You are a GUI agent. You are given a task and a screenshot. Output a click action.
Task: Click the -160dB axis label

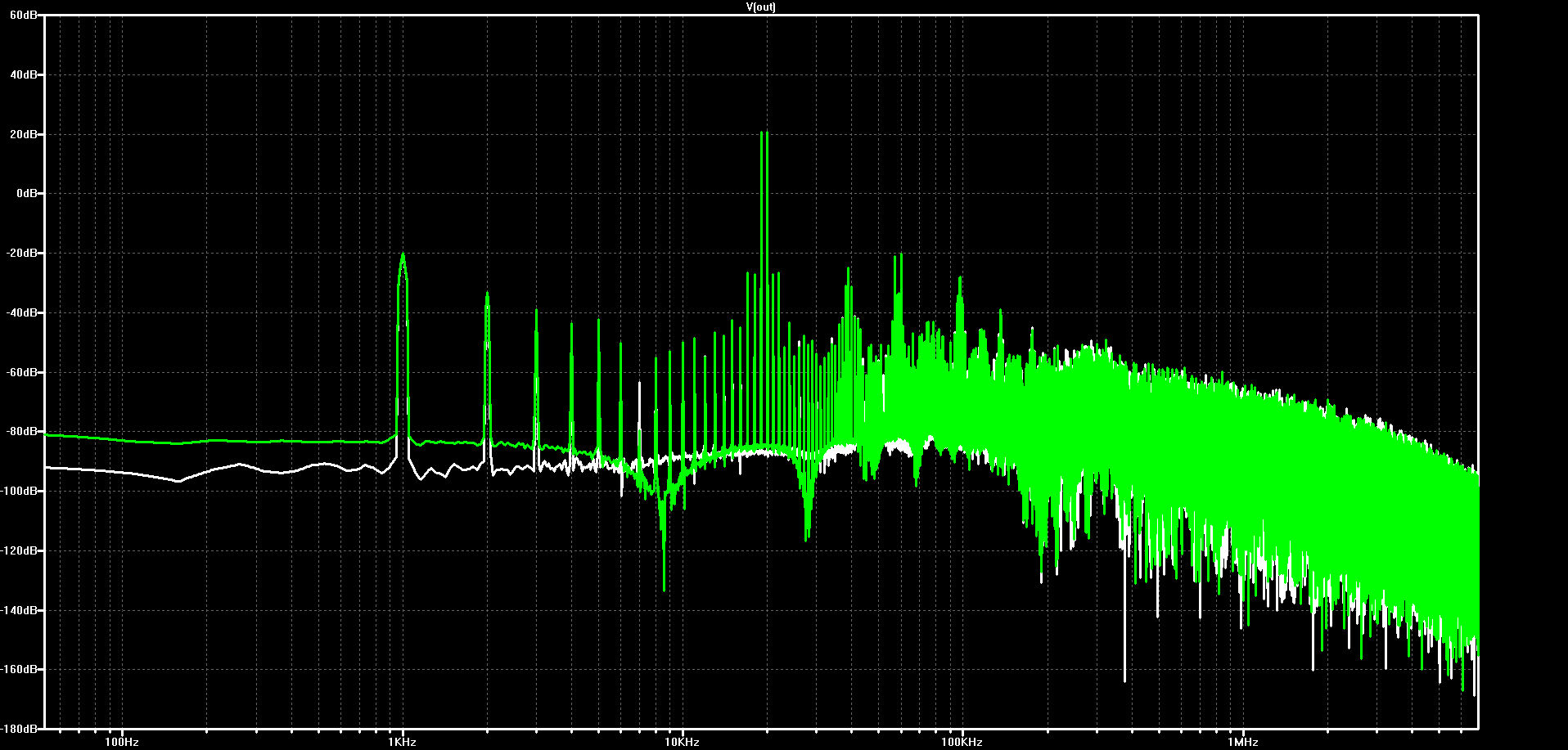[x=20, y=669]
